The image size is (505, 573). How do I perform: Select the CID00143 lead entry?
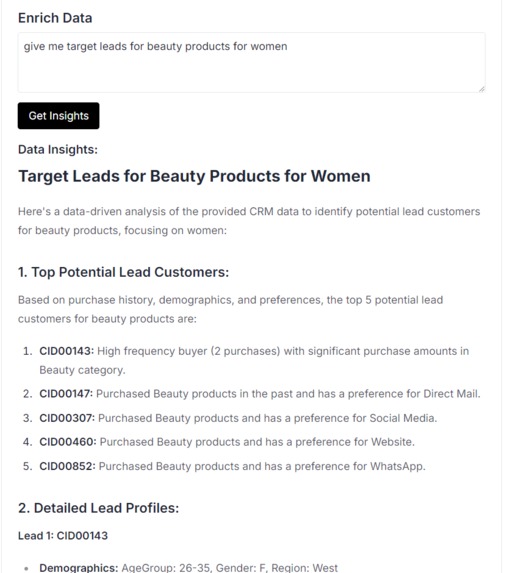(254, 360)
